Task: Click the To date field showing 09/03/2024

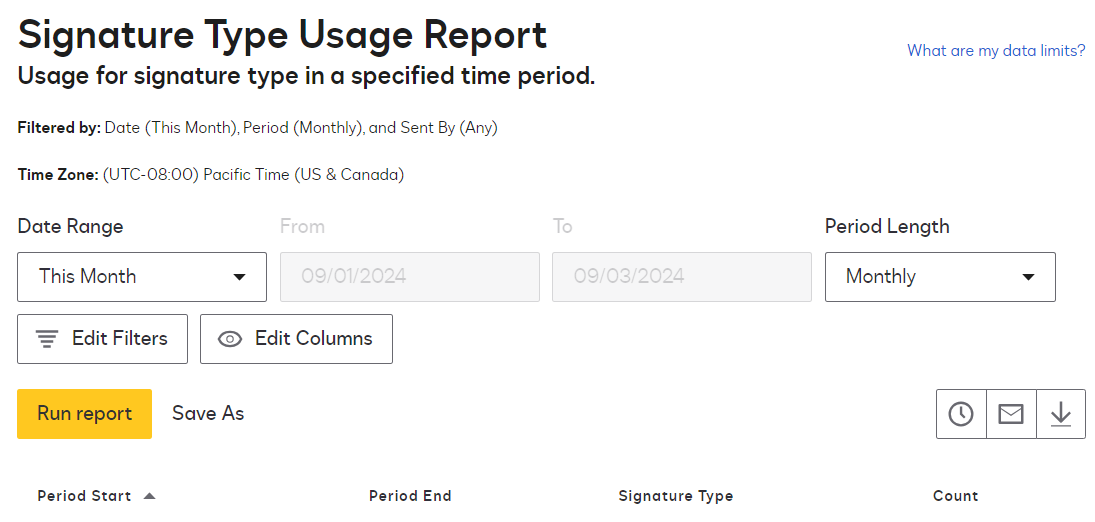Action: (x=682, y=277)
